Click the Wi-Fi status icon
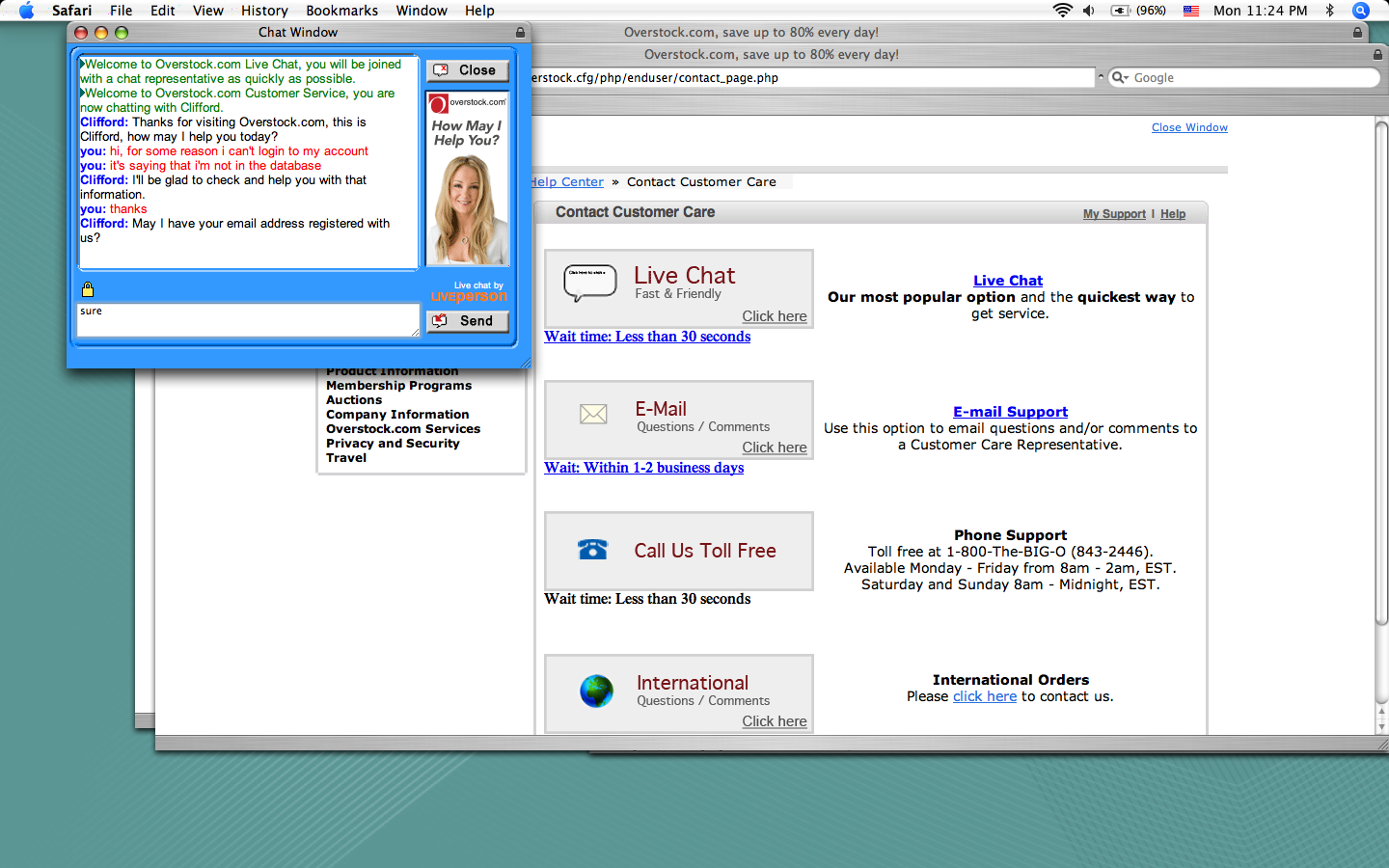1389x868 pixels. (1062, 11)
